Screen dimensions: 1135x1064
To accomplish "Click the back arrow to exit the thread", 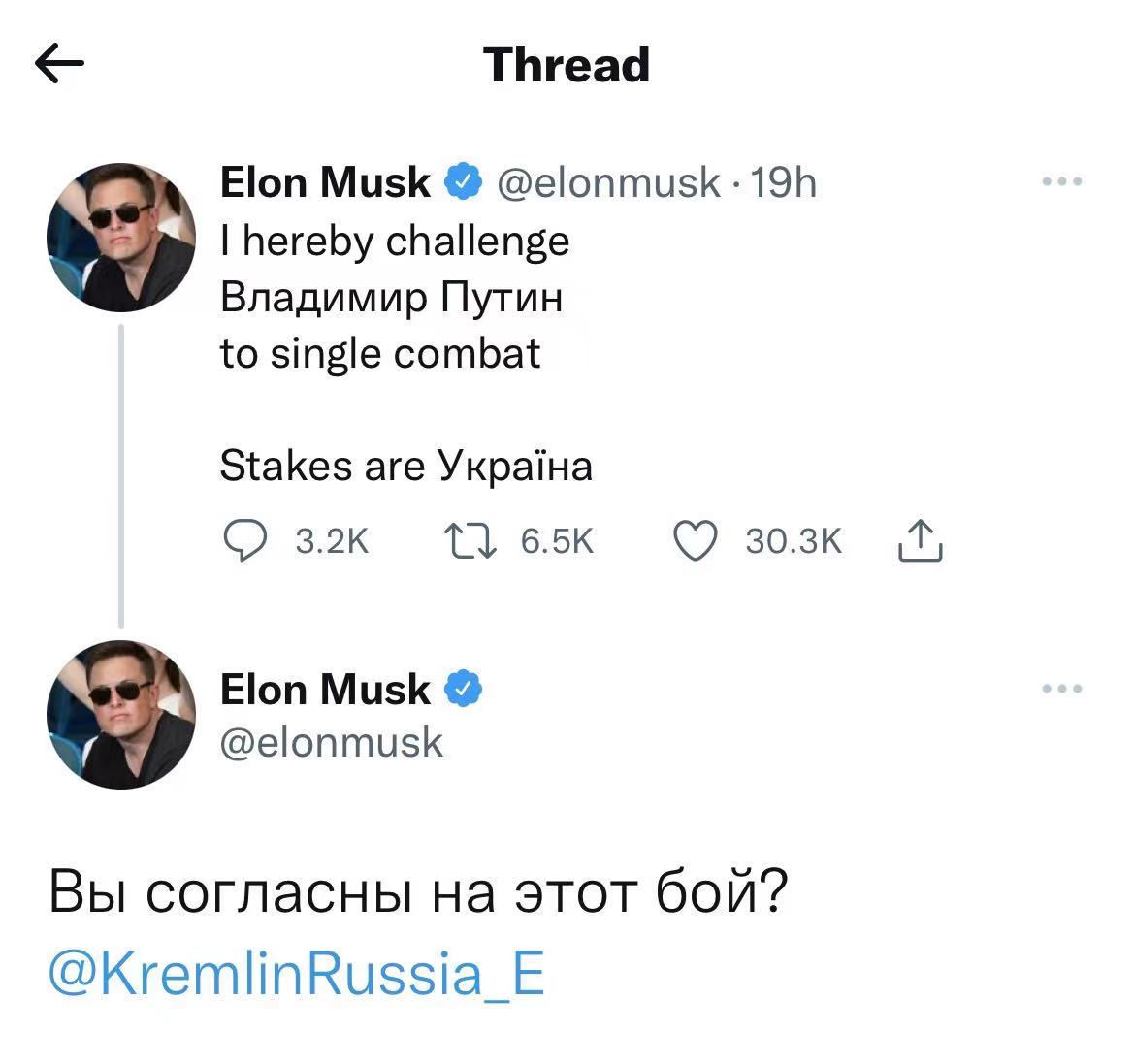I will click(x=60, y=64).
